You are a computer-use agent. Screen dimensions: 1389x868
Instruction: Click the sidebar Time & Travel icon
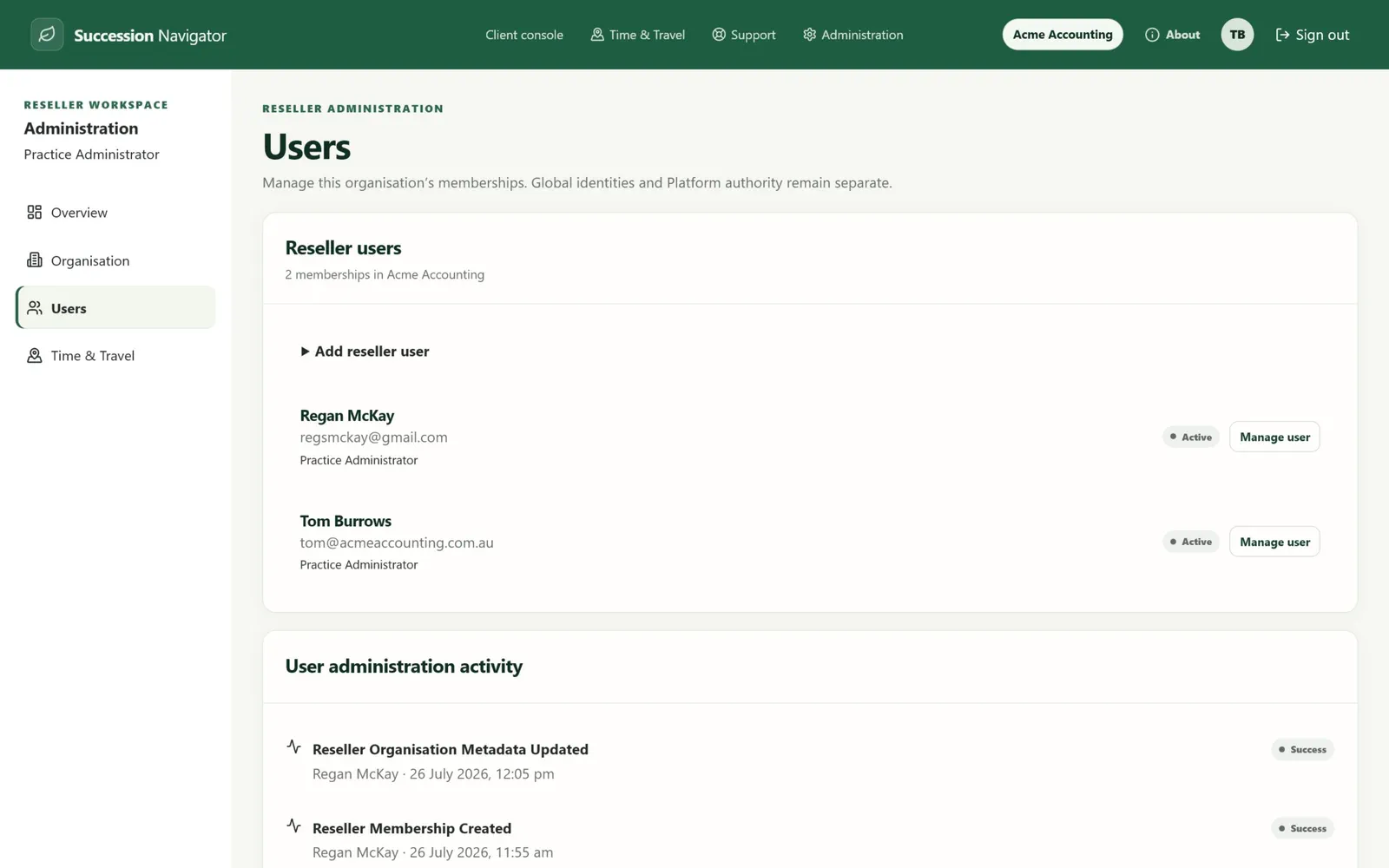(x=35, y=356)
